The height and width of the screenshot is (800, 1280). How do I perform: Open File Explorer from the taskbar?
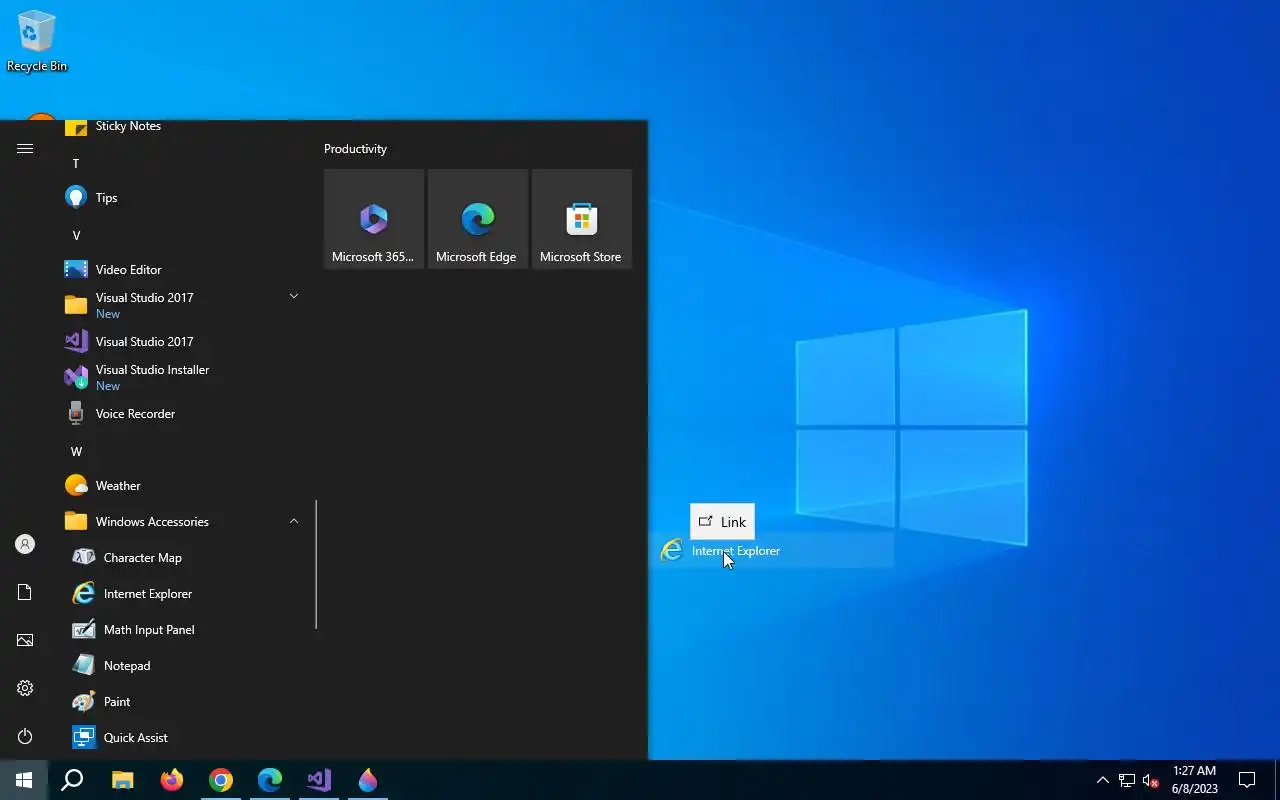pyautogui.click(x=122, y=780)
